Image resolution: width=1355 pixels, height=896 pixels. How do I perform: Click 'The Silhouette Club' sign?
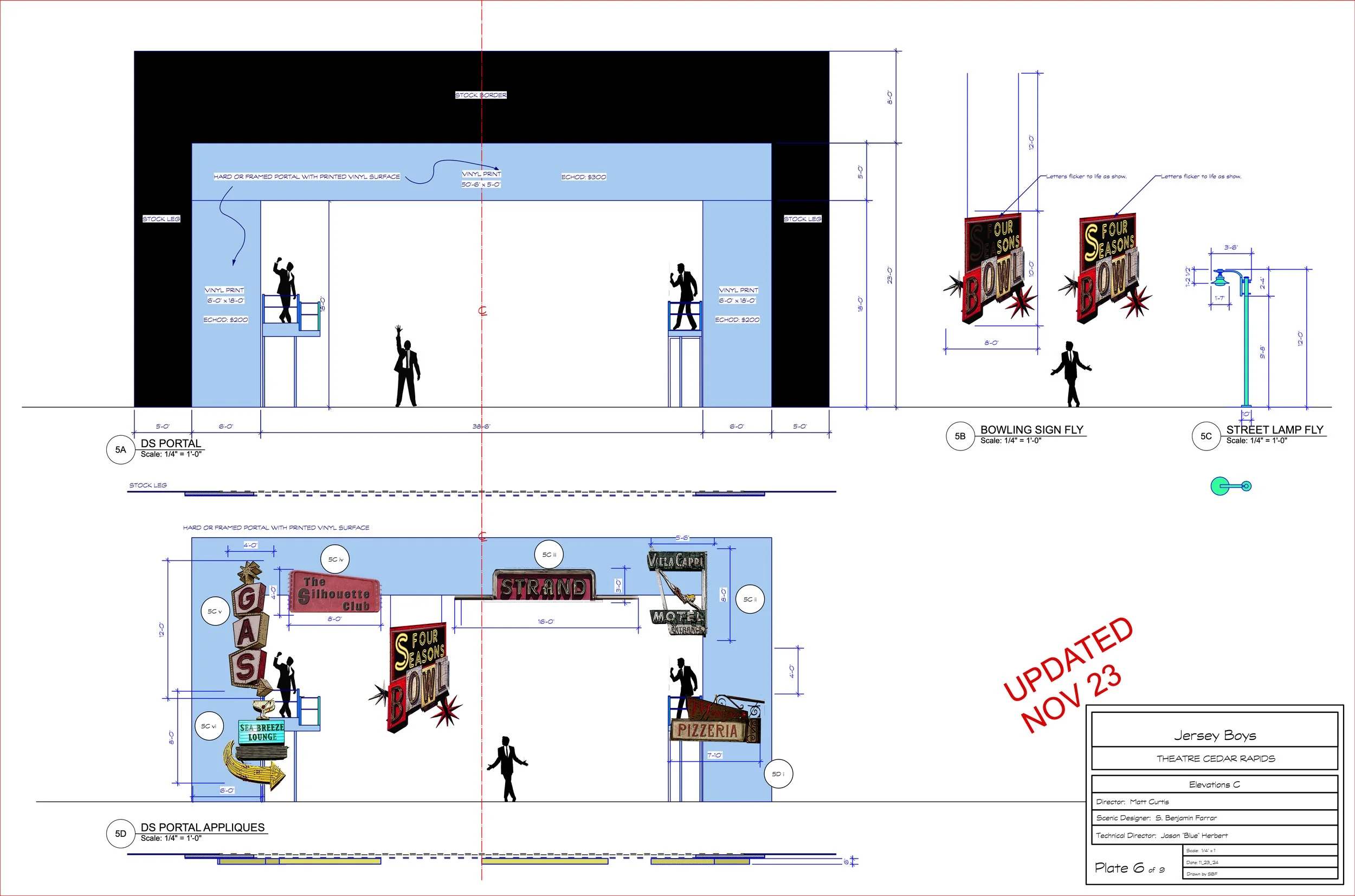(x=335, y=592)
